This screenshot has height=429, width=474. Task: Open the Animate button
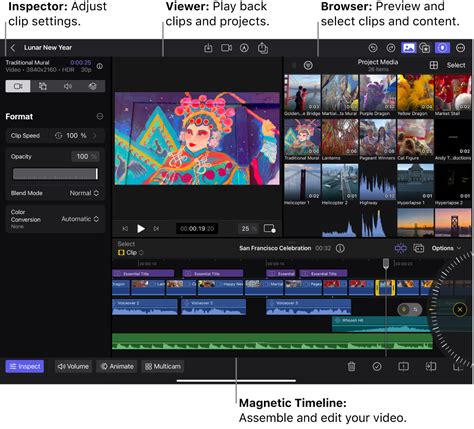(117, 367)
